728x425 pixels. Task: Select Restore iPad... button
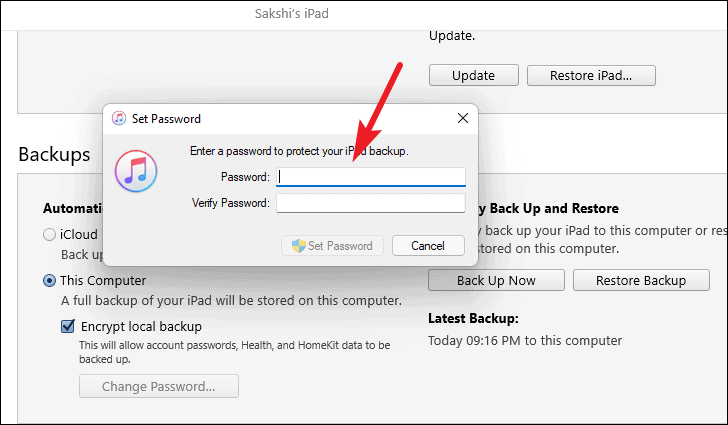[x=591, y=75]
